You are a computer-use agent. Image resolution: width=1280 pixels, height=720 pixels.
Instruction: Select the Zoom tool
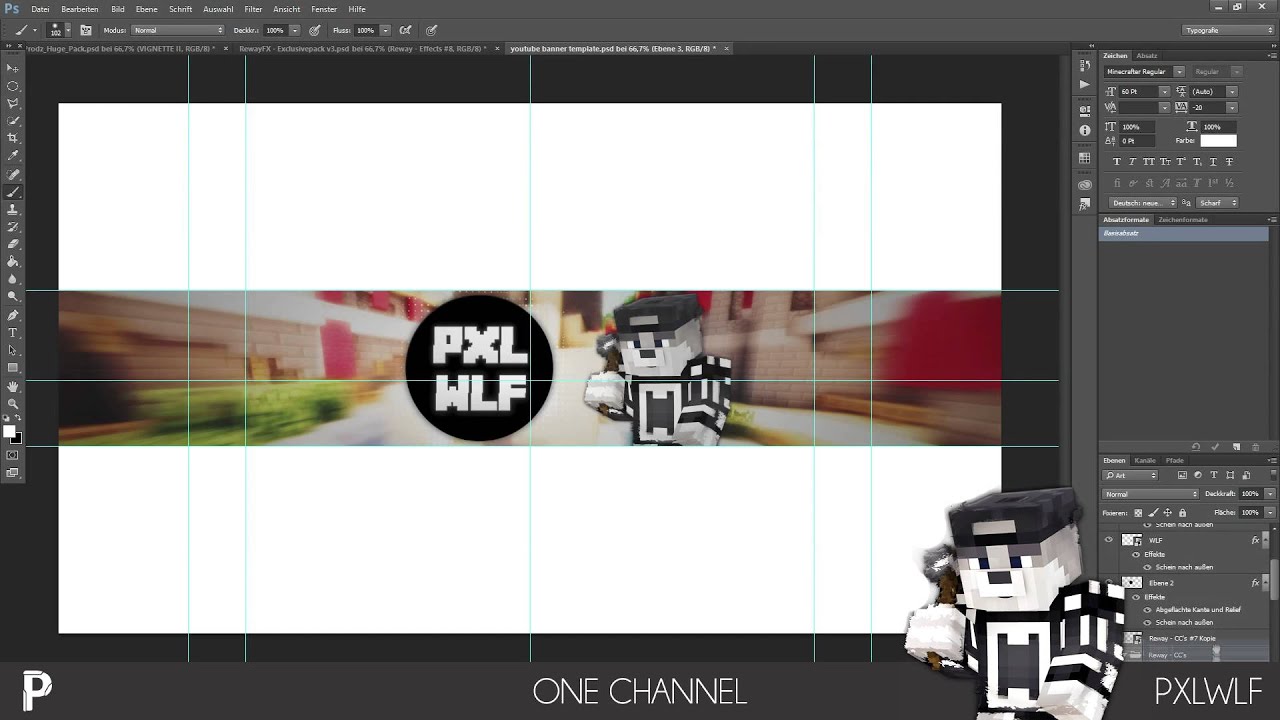13,403
